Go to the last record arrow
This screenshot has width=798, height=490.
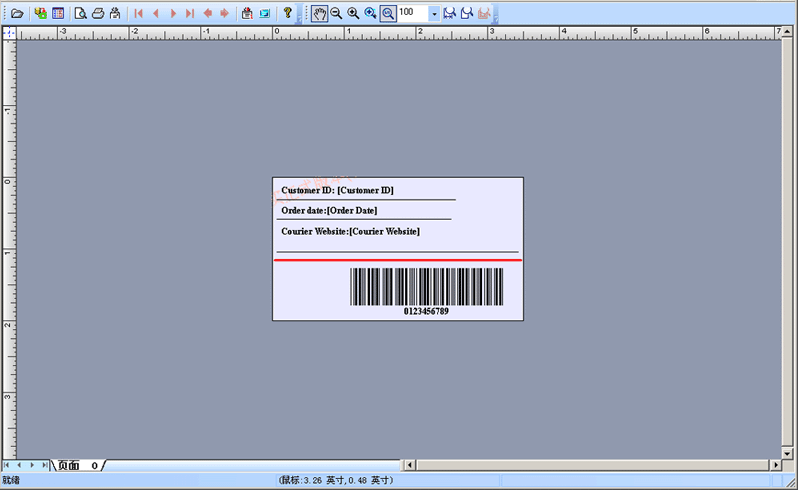click(190, 13)
